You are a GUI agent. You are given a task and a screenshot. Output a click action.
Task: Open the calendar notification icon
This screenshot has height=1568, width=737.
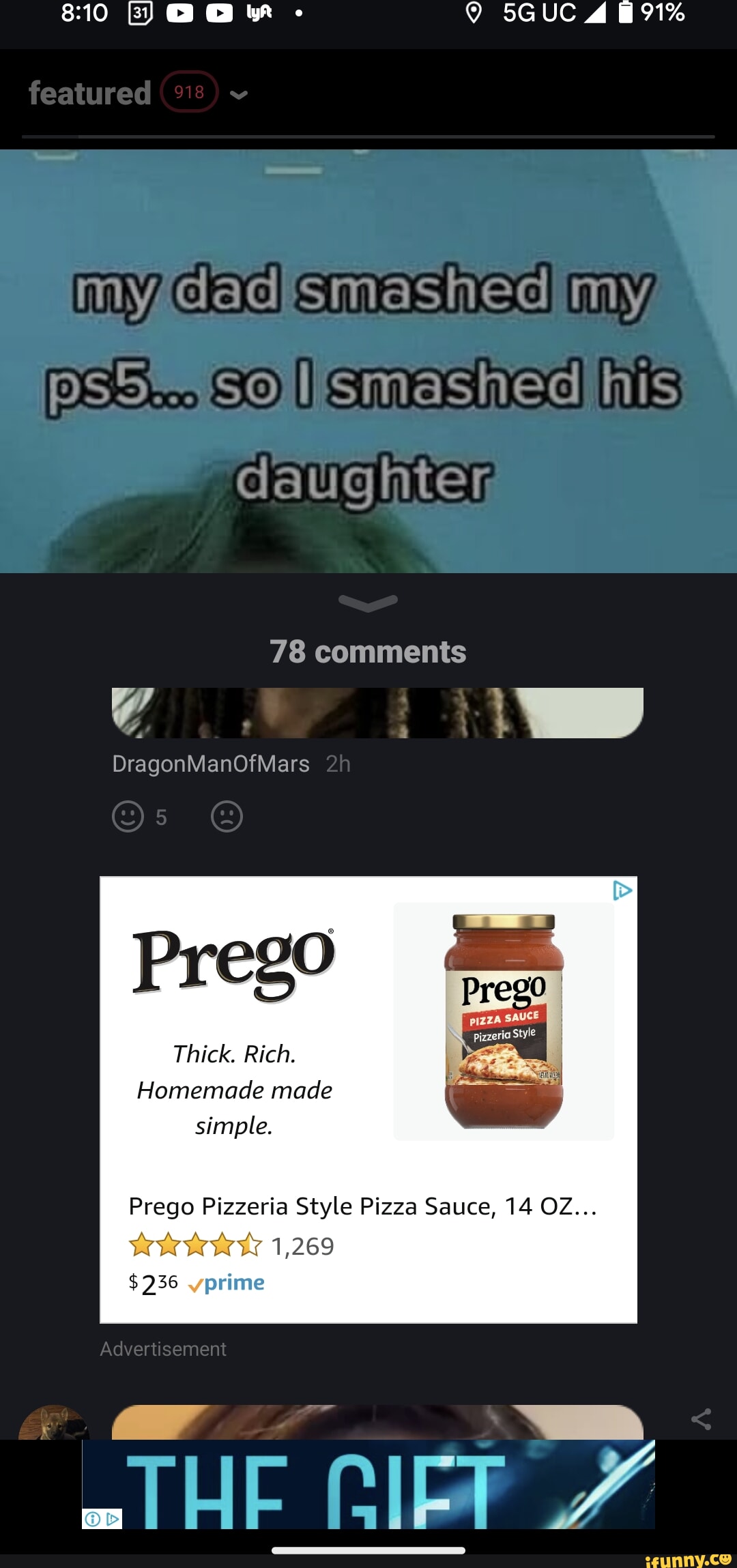tap(141, 13)
